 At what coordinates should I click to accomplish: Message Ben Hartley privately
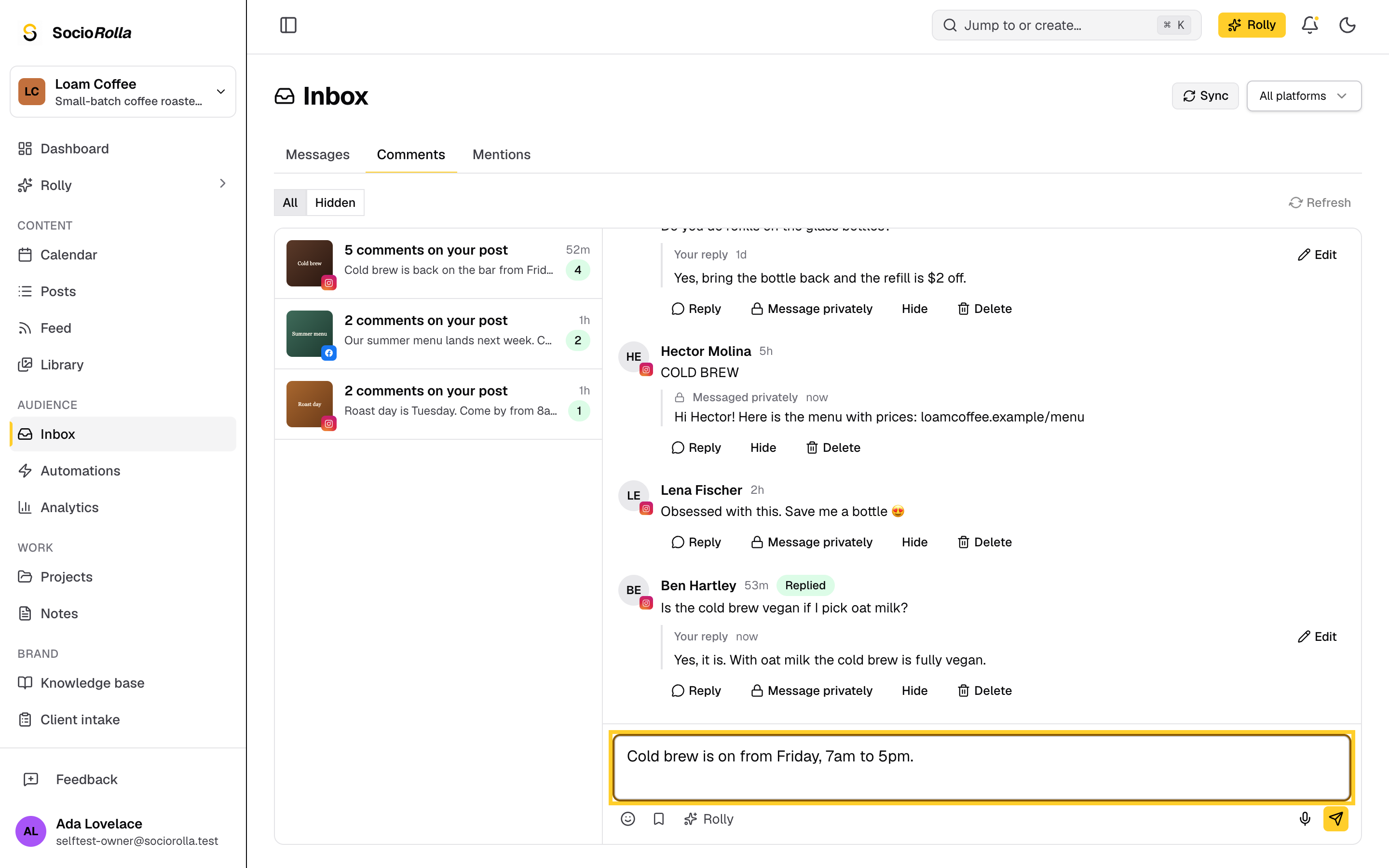coord(812,691)
